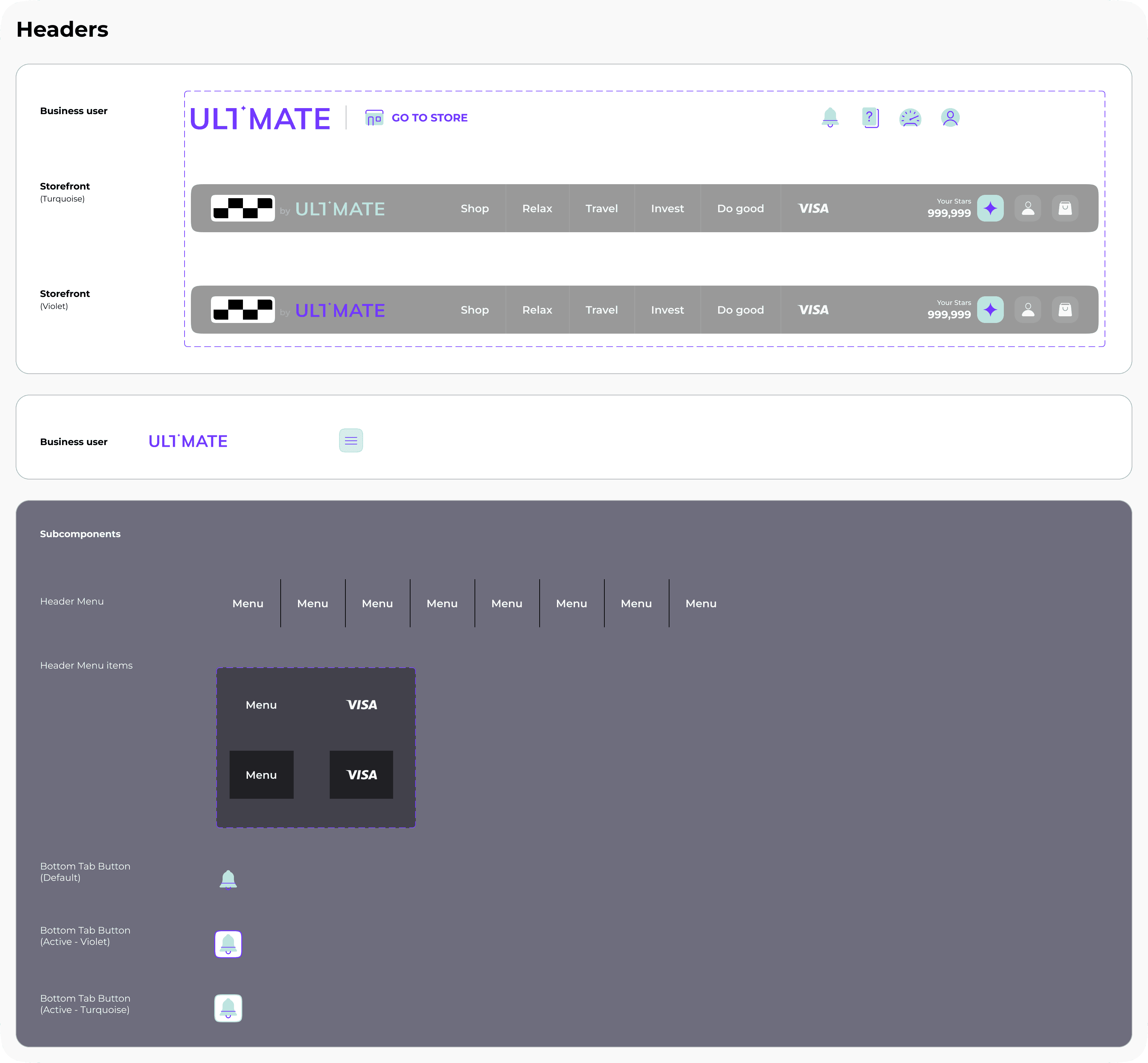Click the star icon in Turquoise storefront
The width and height of the screenshot is (1148, 1063).
click(x=990, y=208)
